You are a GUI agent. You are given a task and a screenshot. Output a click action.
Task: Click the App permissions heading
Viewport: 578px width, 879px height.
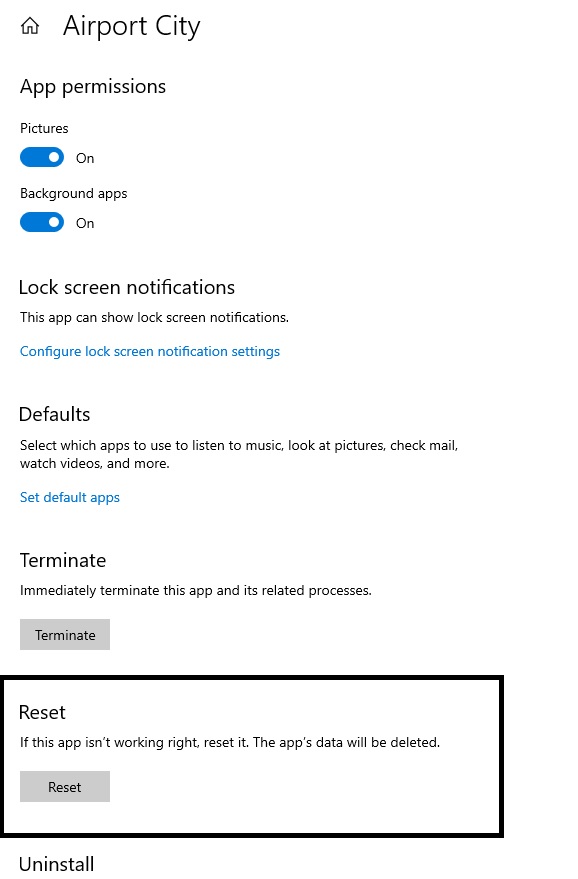pos(93,87)
